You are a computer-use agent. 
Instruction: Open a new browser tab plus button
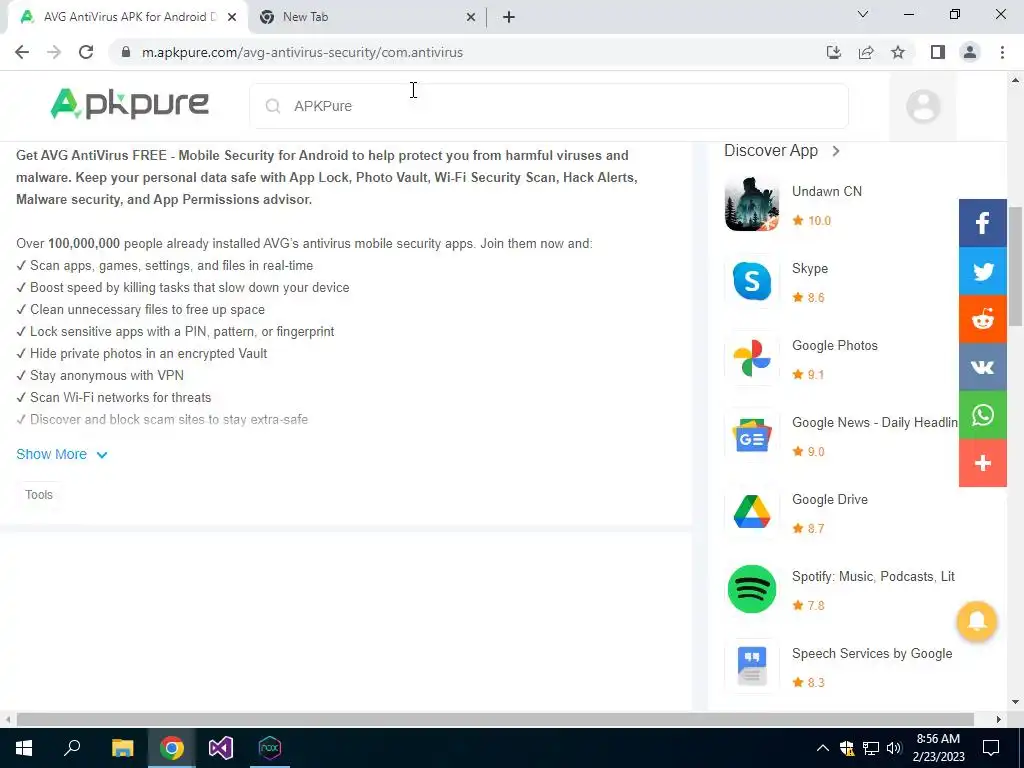tap(509, 18)
